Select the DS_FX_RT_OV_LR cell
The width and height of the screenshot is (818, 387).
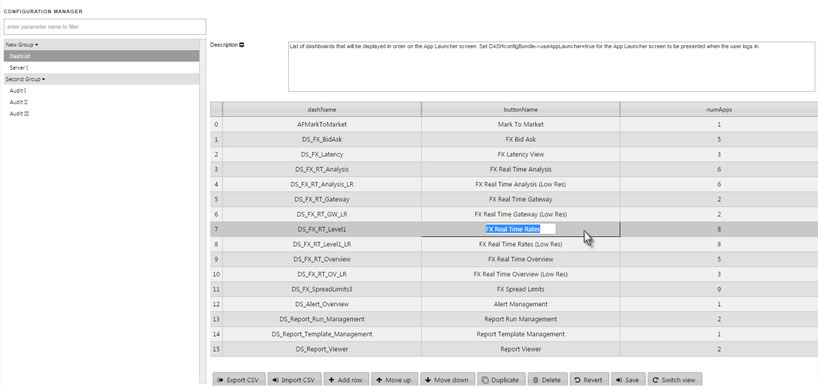[x=322, y=274]
